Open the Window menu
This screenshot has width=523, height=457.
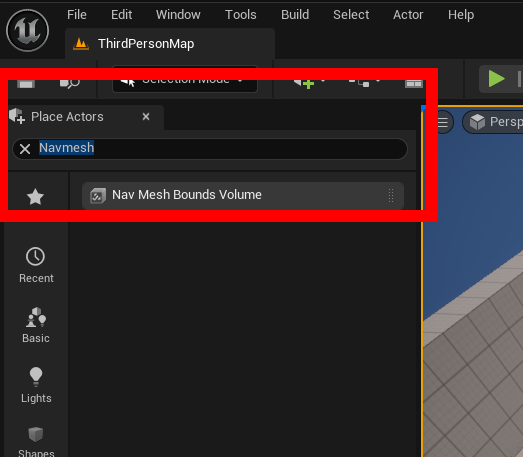(178, 15)
